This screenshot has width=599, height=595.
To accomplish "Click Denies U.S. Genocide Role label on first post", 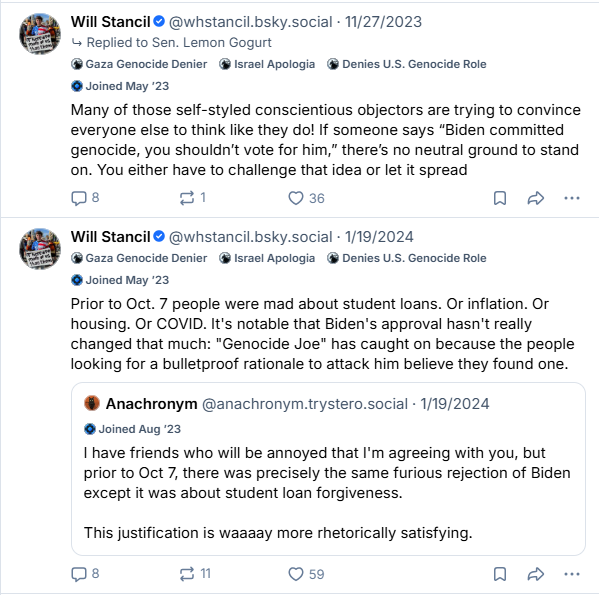I will (x=407, y=64).
